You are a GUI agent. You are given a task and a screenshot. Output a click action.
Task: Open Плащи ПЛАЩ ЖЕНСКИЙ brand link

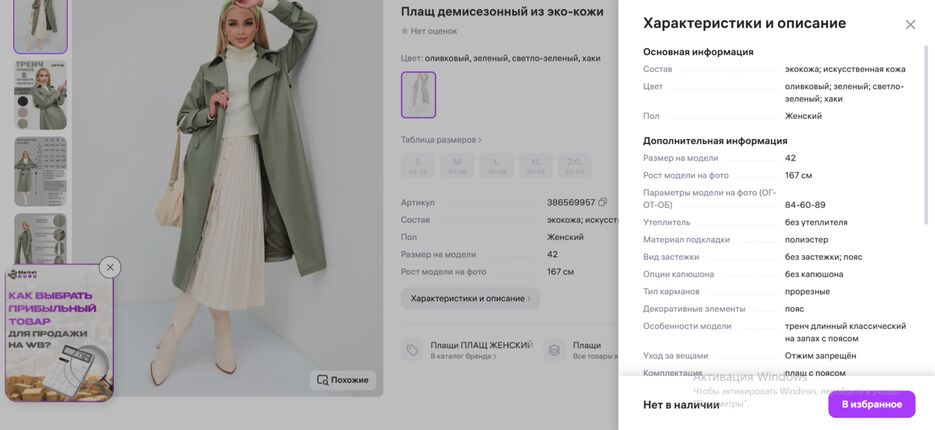pyautogui.click(x=481, y=345)
